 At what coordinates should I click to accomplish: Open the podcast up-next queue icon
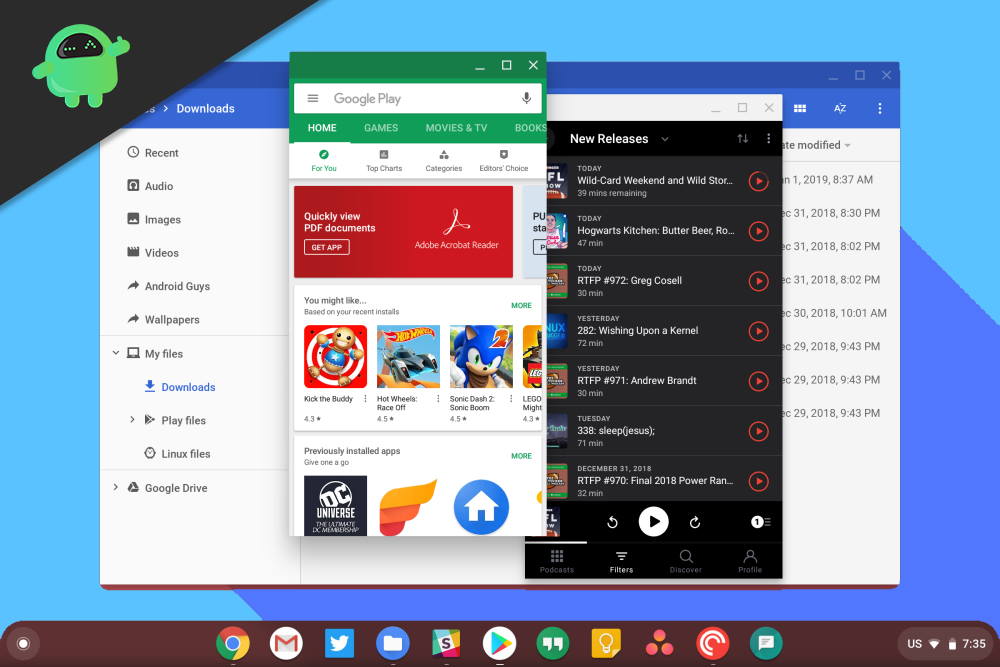760,522
